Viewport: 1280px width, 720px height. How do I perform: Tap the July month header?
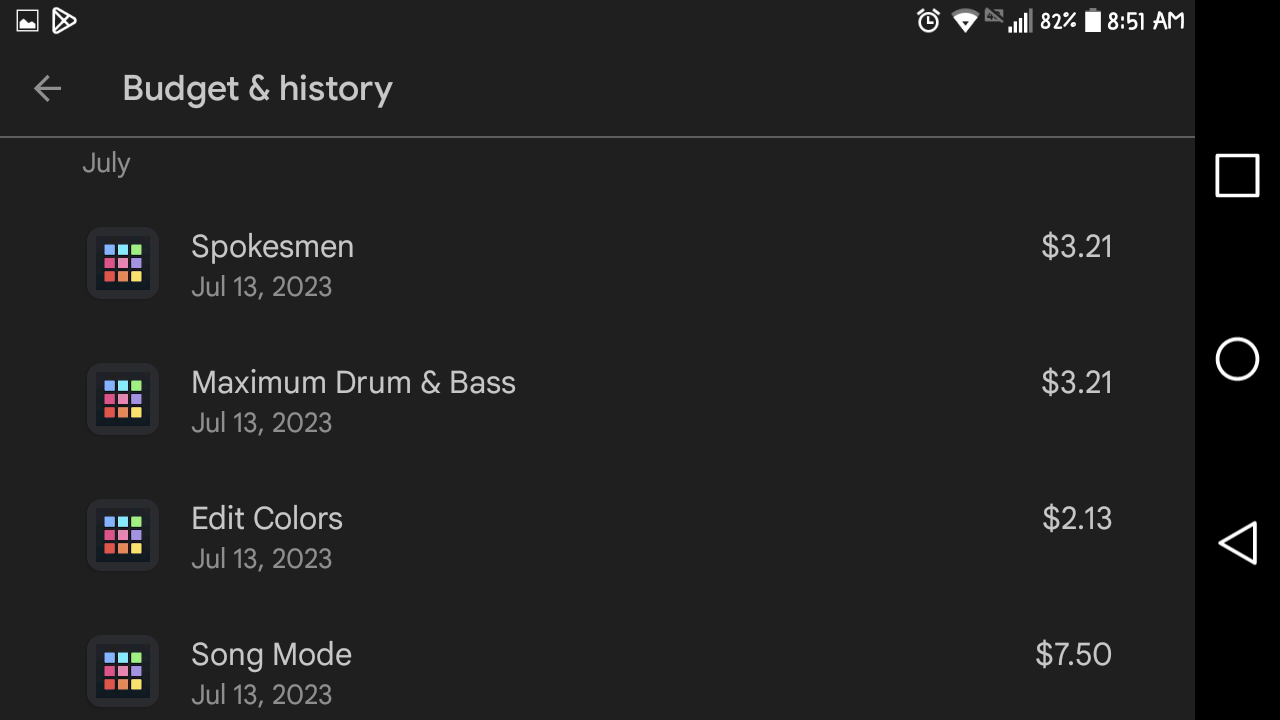click(106, 163)
